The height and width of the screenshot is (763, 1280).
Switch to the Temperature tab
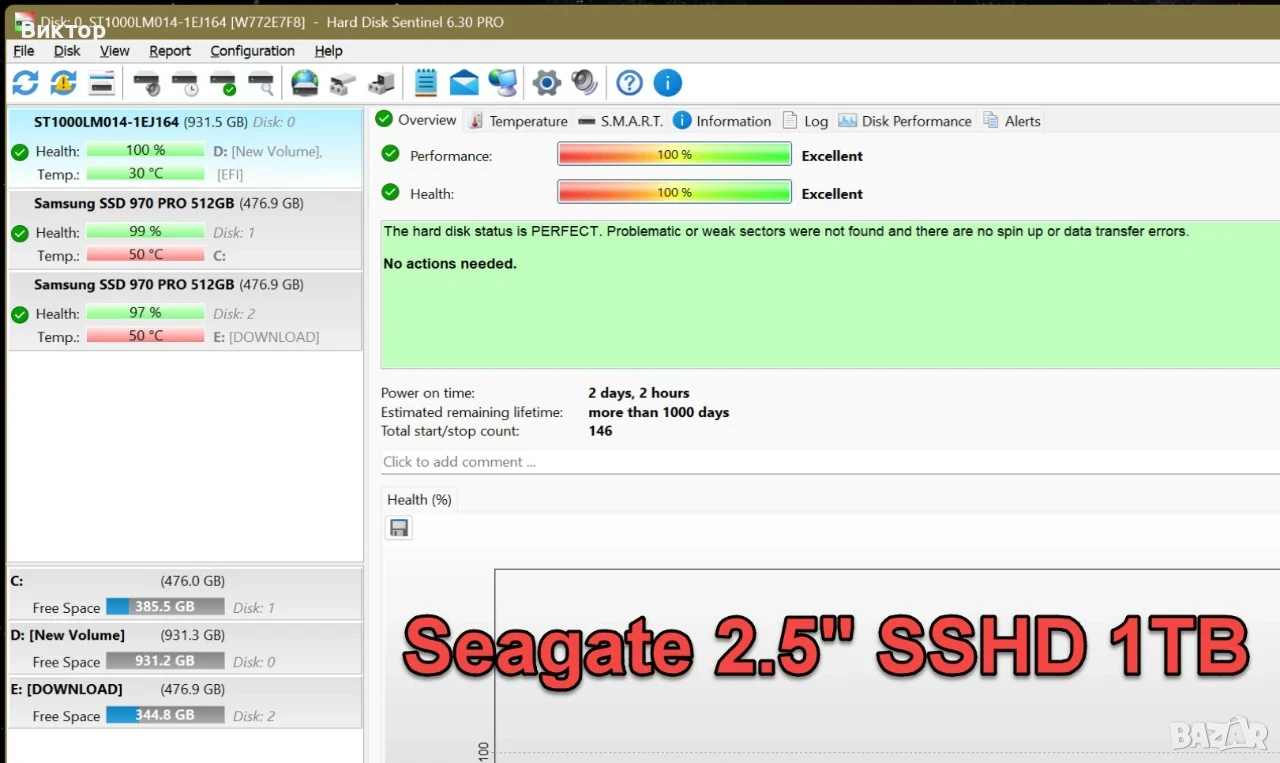pos(517,121)
